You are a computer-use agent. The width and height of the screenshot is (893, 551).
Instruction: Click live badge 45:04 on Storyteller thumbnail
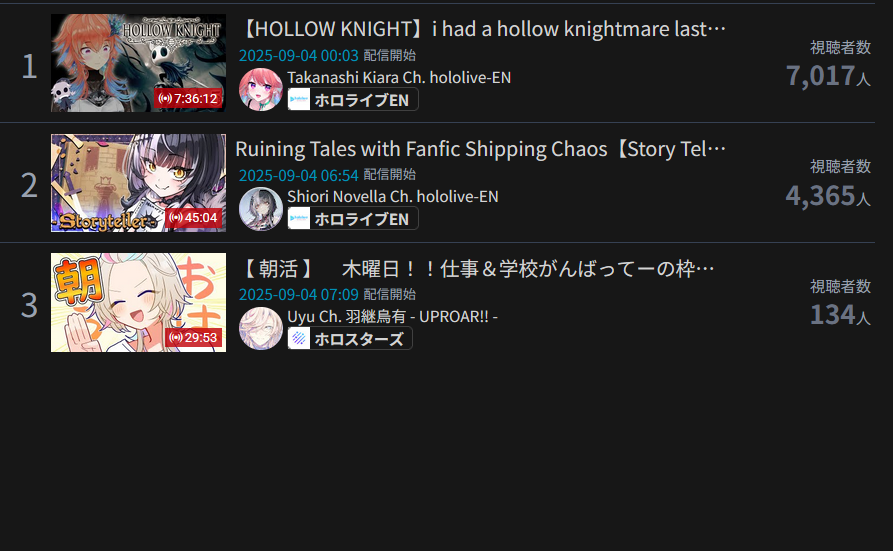coord(194,218)
